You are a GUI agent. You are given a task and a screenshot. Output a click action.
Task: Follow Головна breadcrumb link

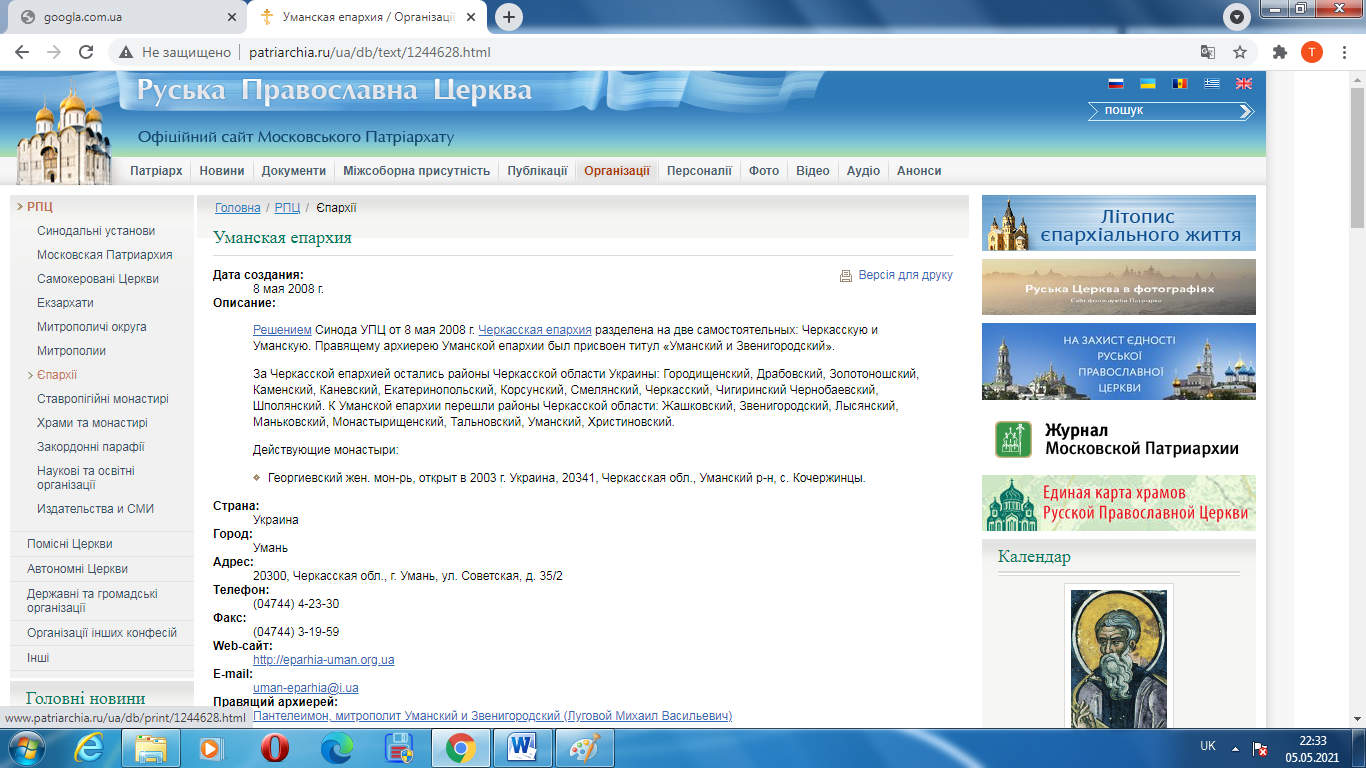238,208
